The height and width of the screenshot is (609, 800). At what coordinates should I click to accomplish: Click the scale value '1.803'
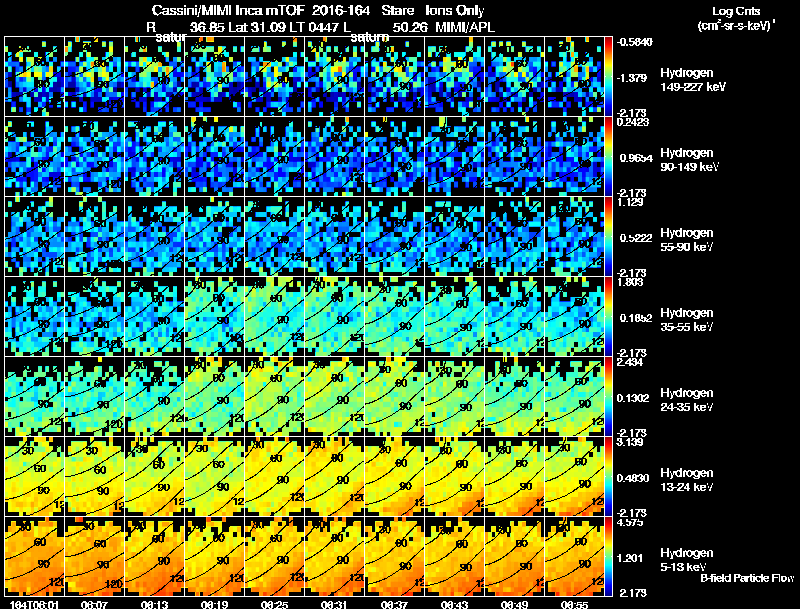point(630,282)
